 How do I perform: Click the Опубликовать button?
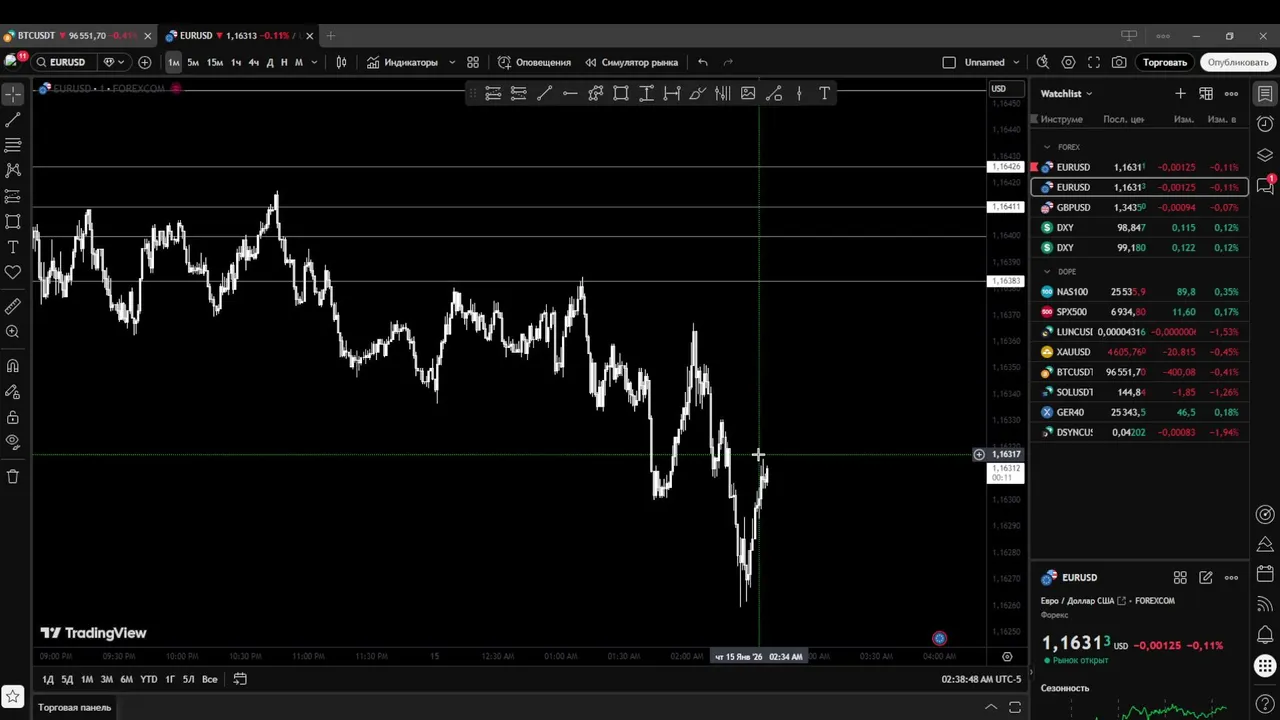click(1238, 62)
